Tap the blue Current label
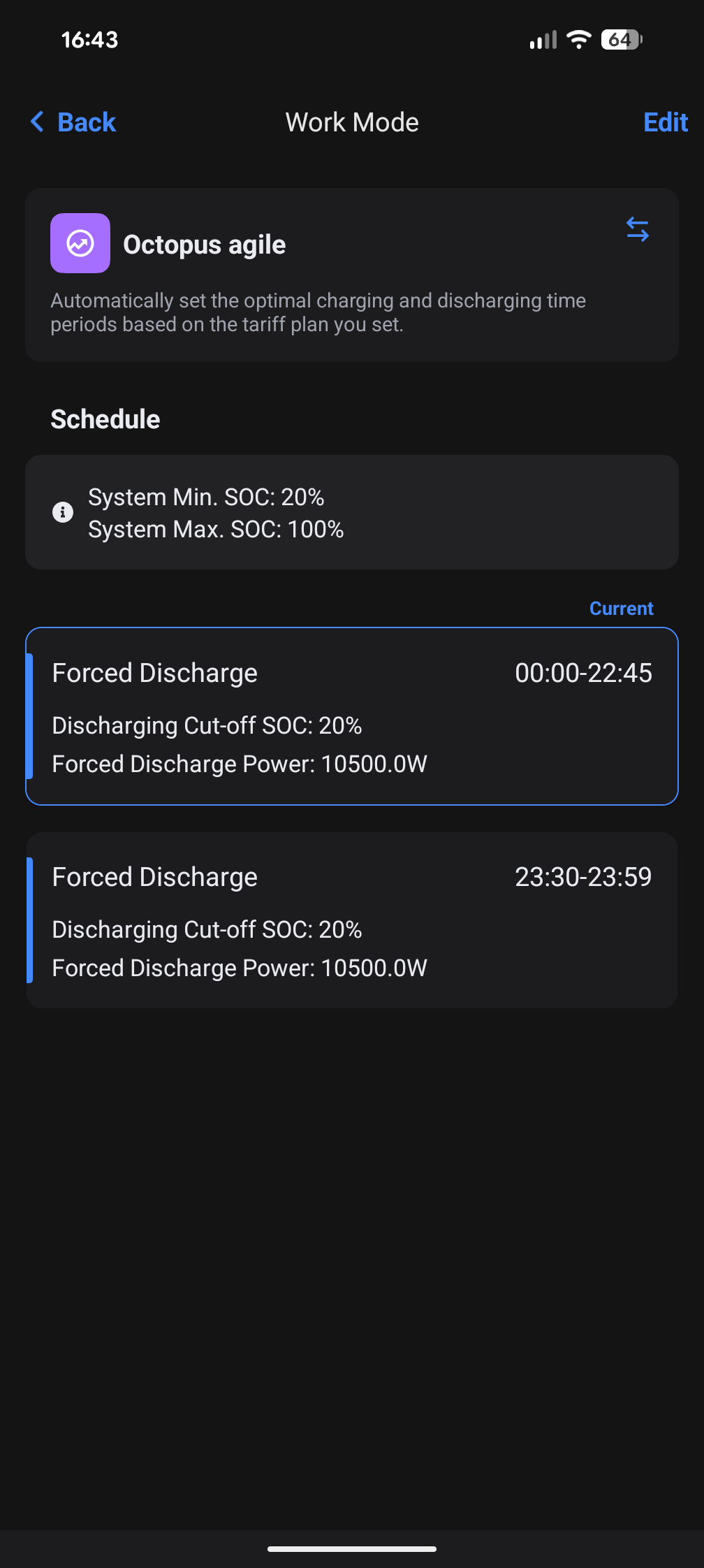This screenshot has height=1568, width=704. coord(621,609)
